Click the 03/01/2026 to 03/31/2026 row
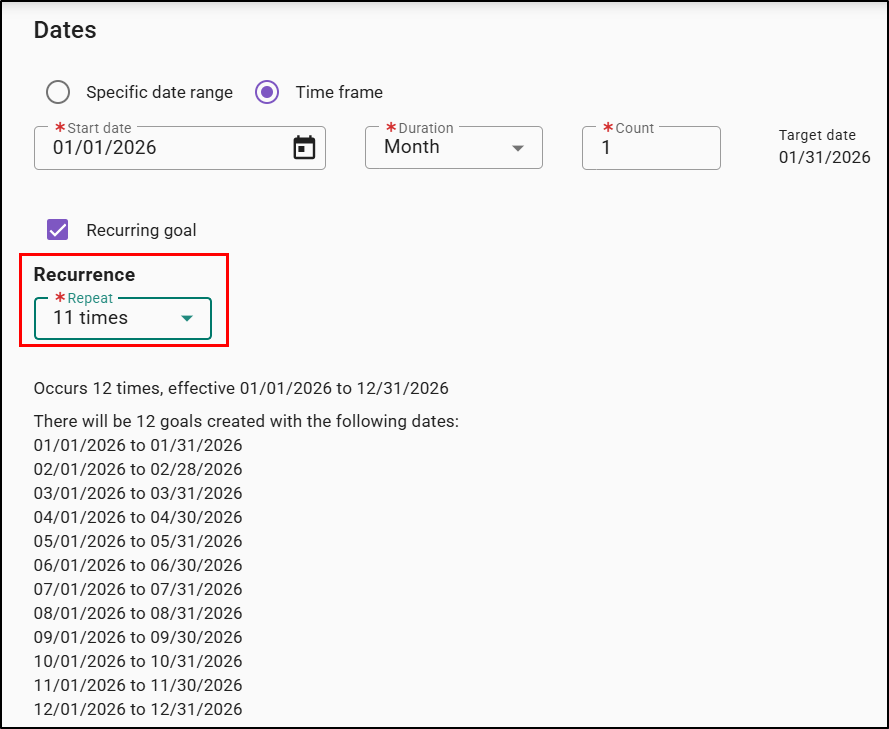This screenshot has width=889, height=729. (138, 493)
